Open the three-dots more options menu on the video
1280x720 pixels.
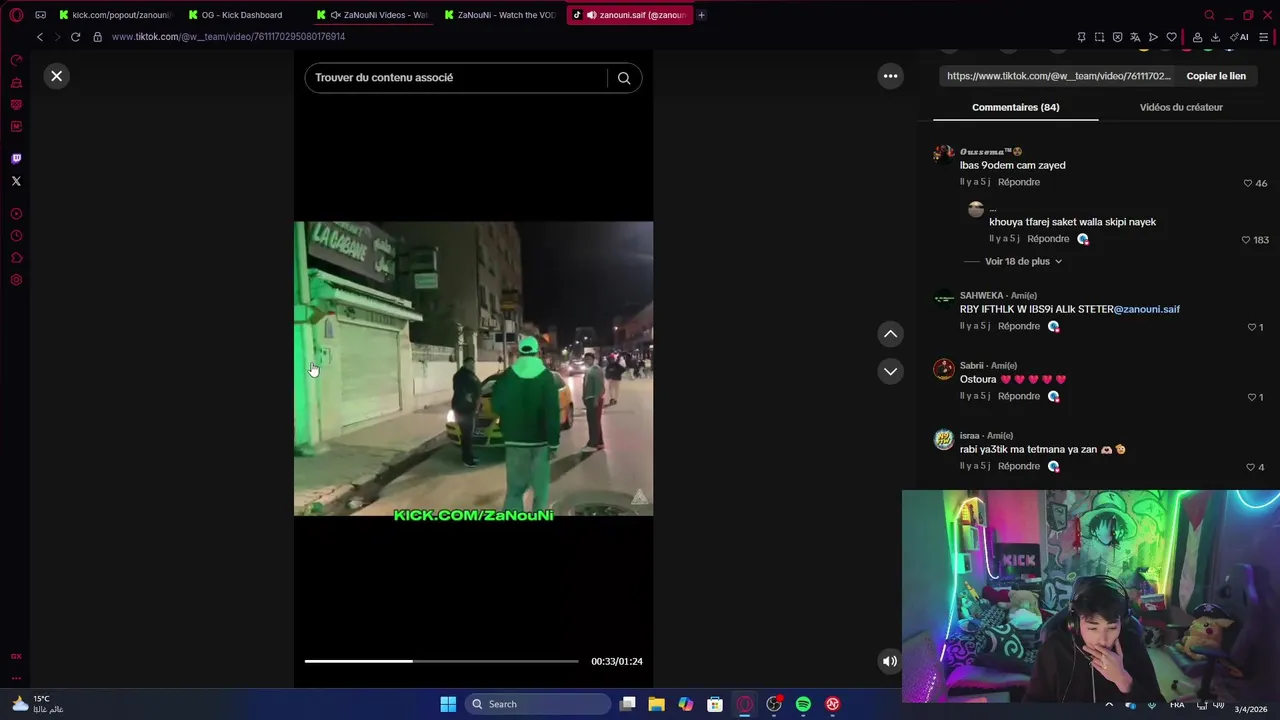(x=890, y=76)
